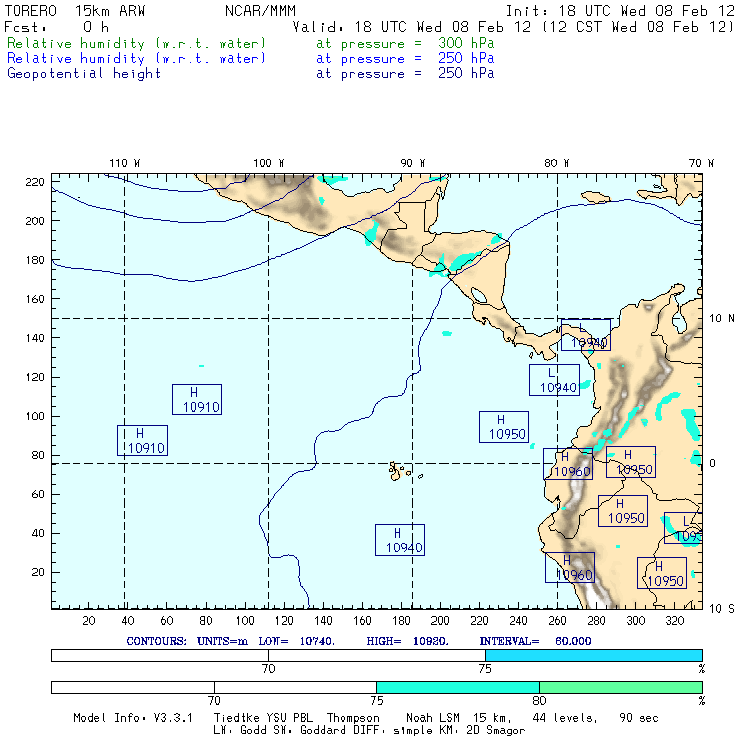Screen dimensions: 740x740
Task: Click the '90 W' longitude label
Action: point(412,163)
